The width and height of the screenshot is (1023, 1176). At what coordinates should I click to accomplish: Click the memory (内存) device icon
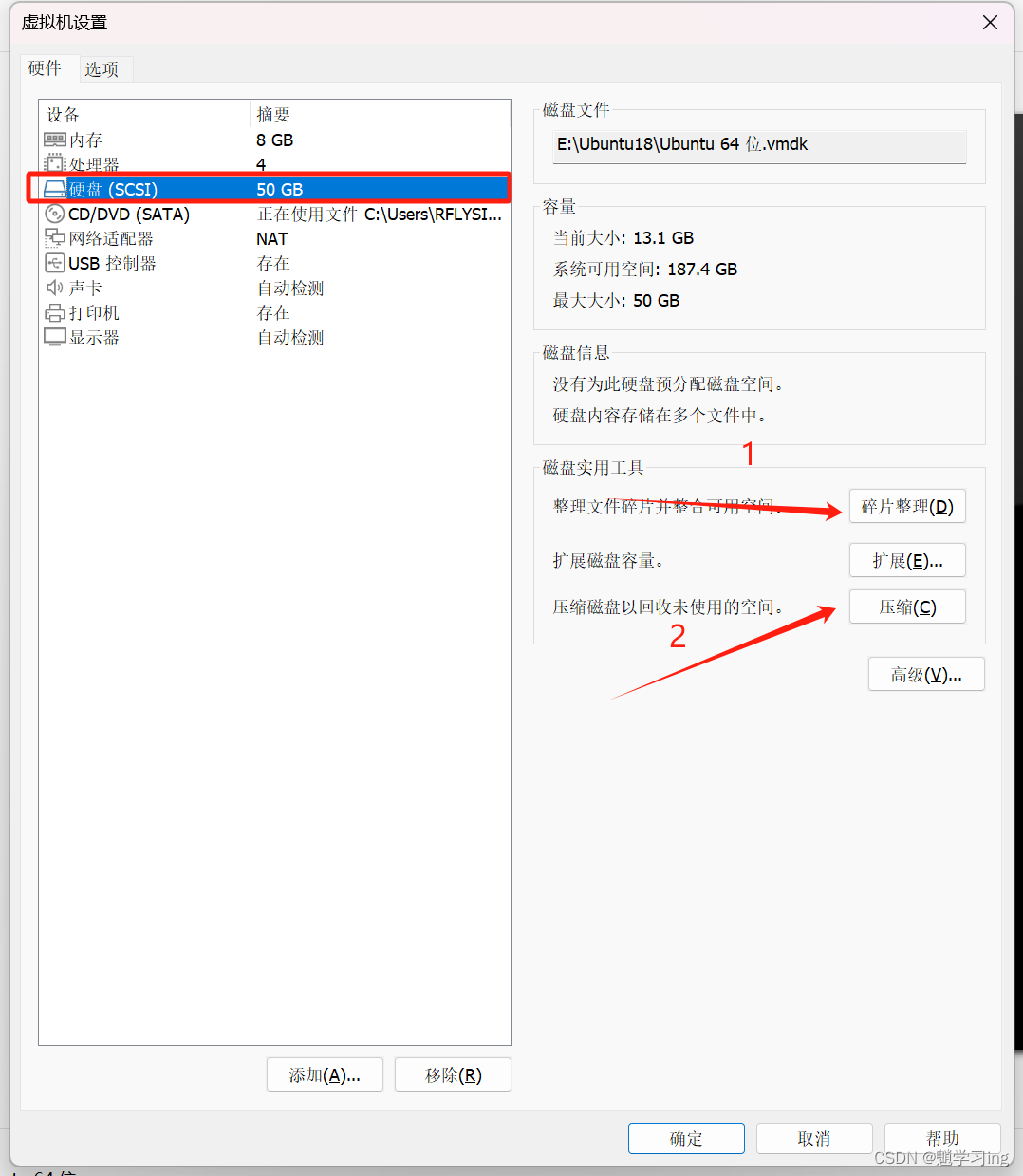click(x=55, y=140)
